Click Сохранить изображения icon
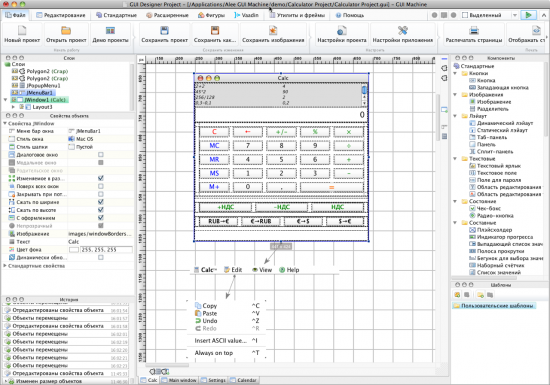 pos(273,31)
